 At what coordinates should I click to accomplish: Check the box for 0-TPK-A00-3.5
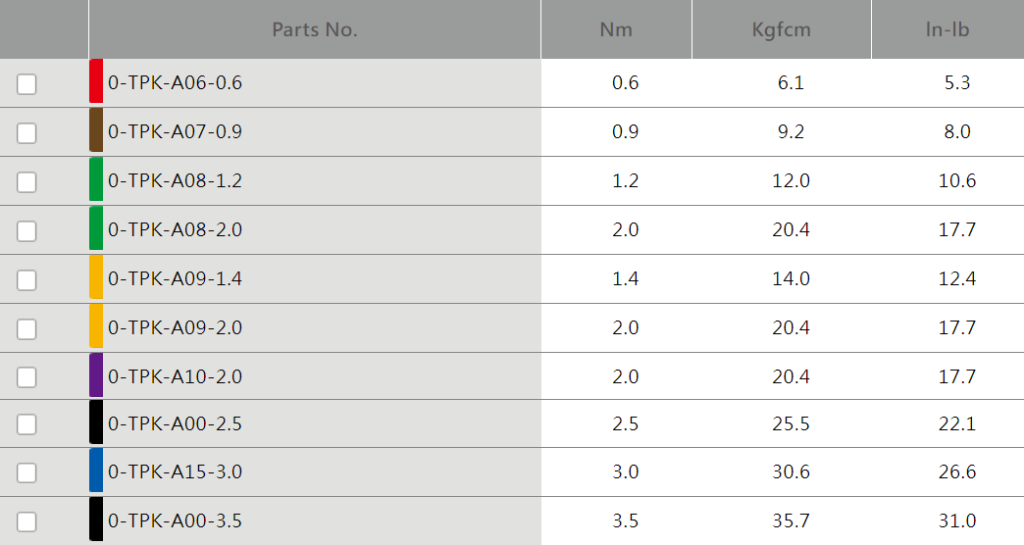tap(27, 521)
